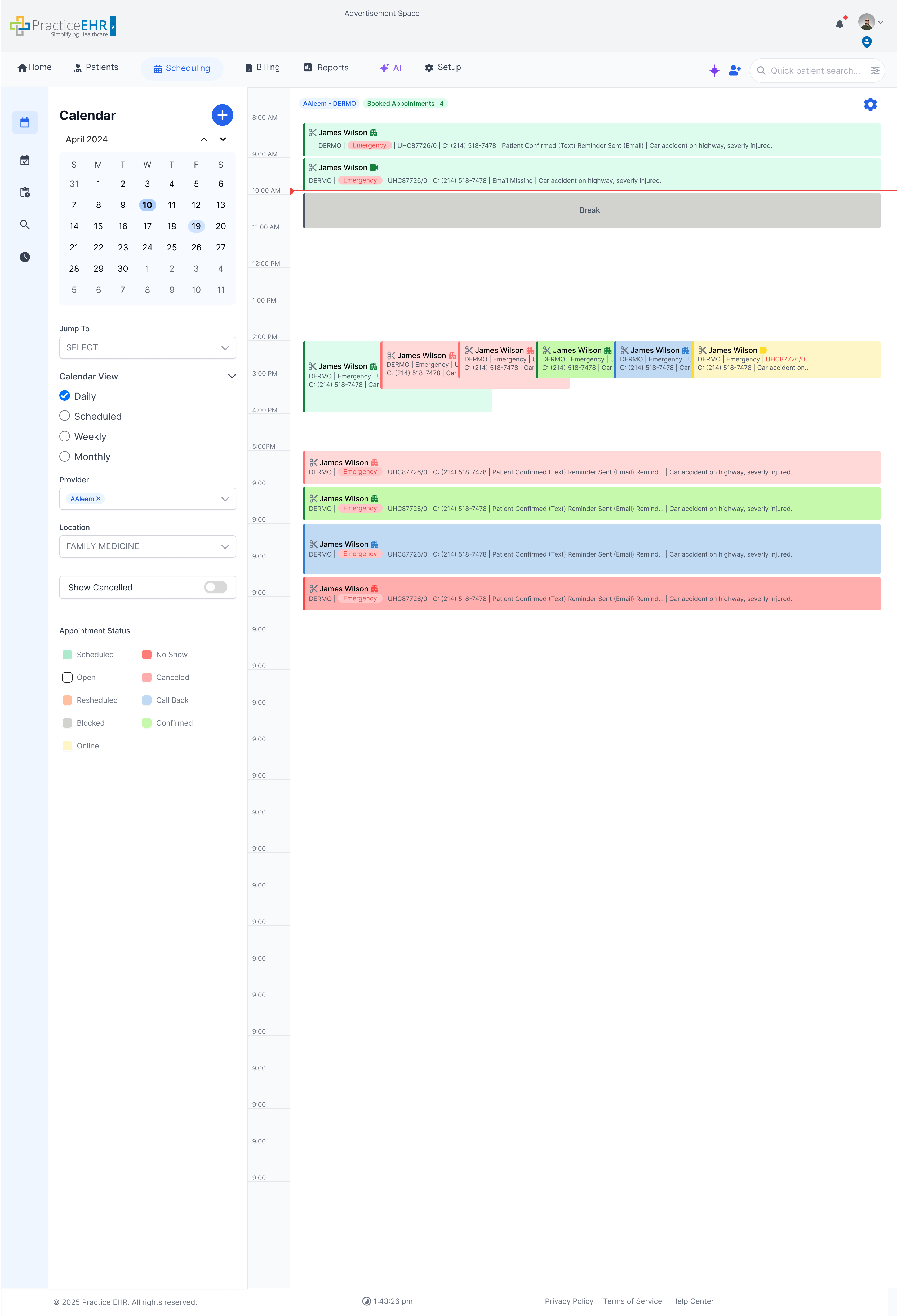The image size is (897, 1316).
Task: Open the Privacy Policy link
Action: [569, 1301]
